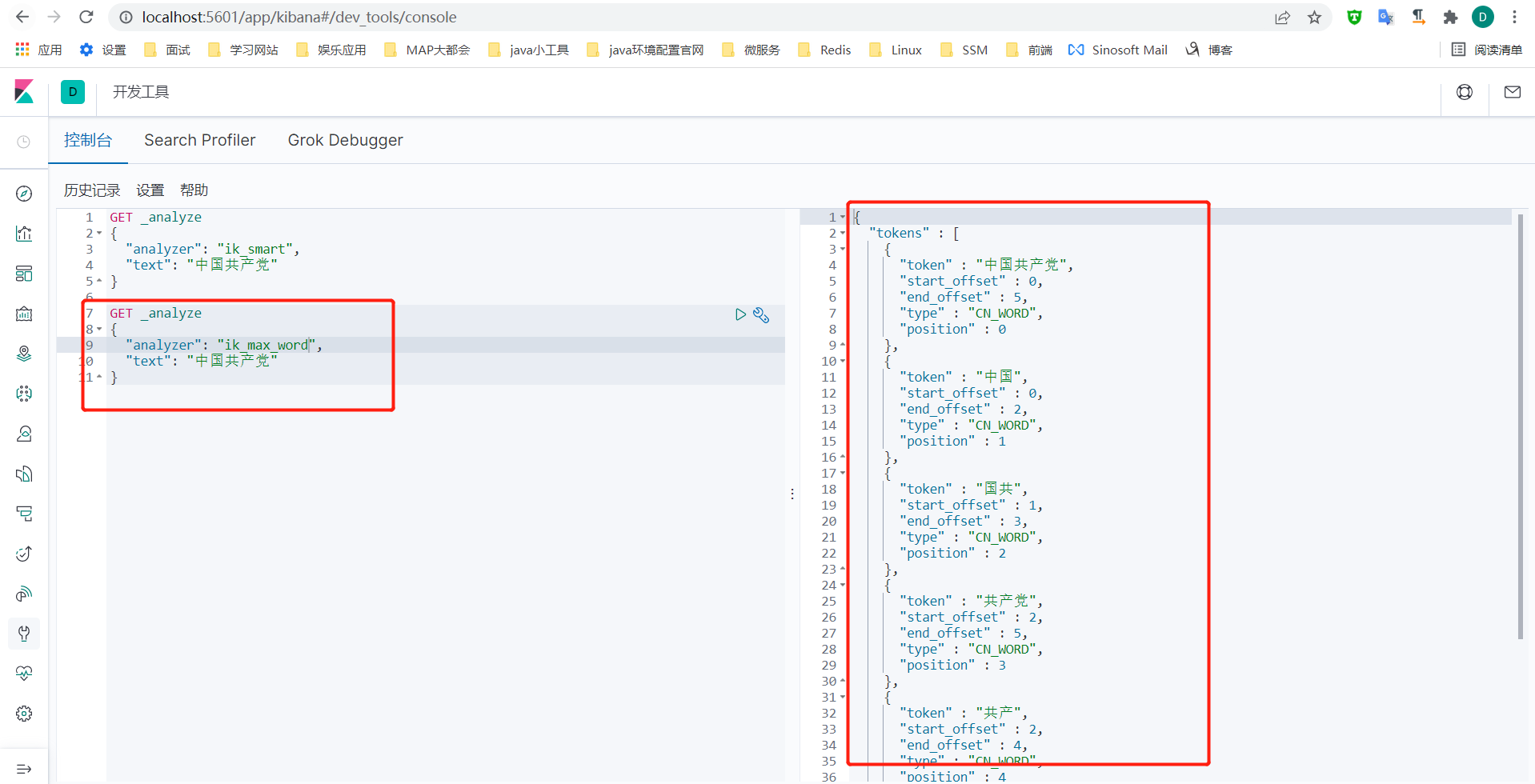Open the Kibana help menu icon
This screenshot has width=1535, height=784.
1465,92
